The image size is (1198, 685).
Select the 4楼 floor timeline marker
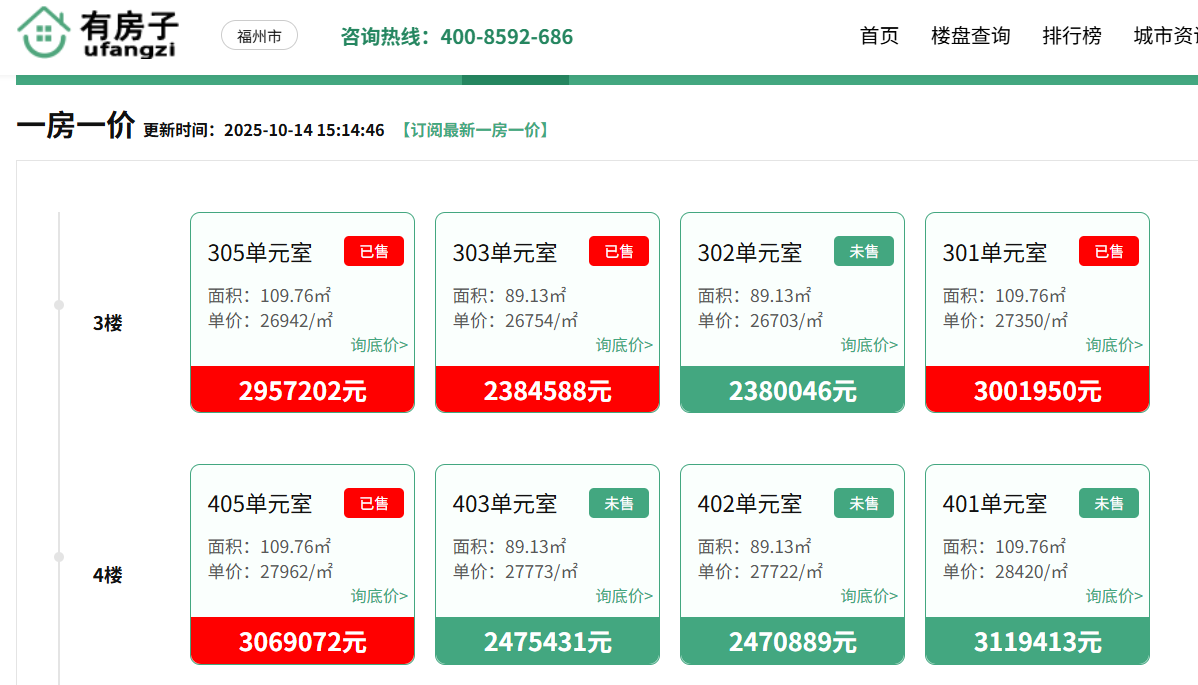pos(59,557)
